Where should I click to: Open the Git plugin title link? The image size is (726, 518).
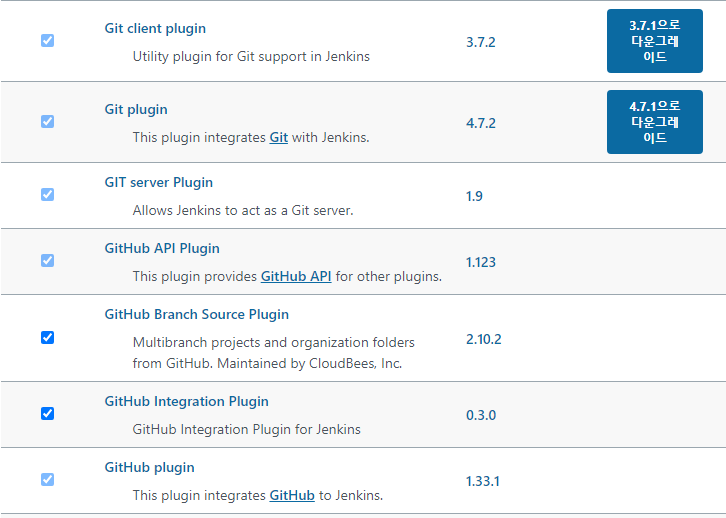coord(136,110)
